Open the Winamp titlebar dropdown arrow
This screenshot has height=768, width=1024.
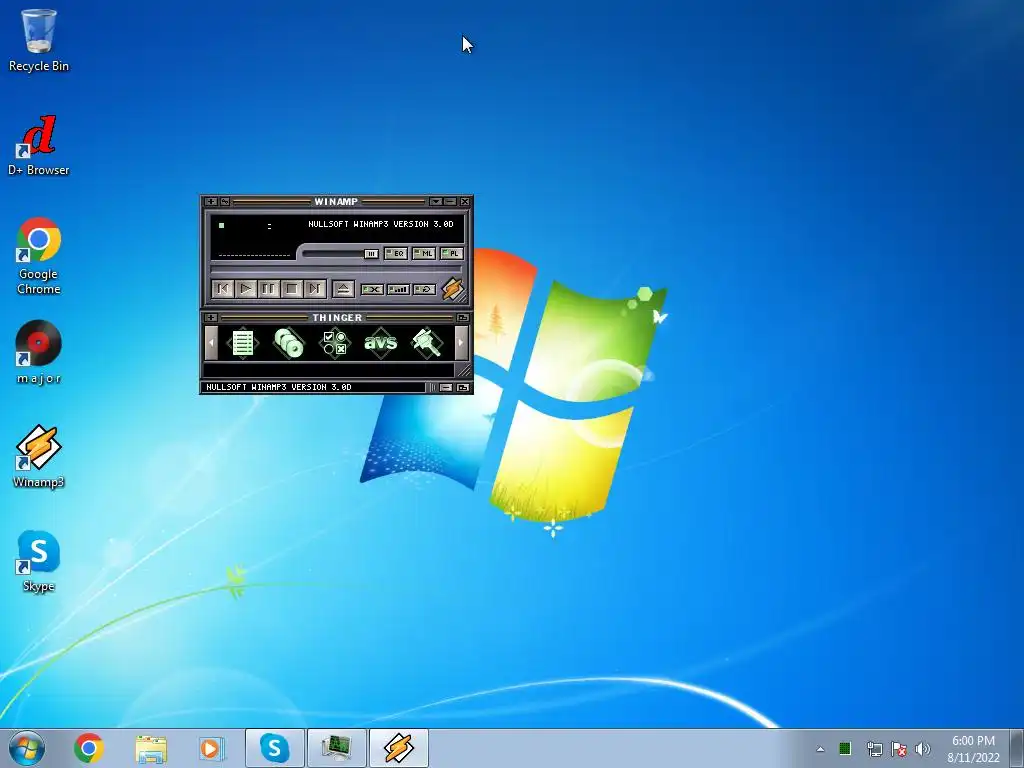(436, 202)
